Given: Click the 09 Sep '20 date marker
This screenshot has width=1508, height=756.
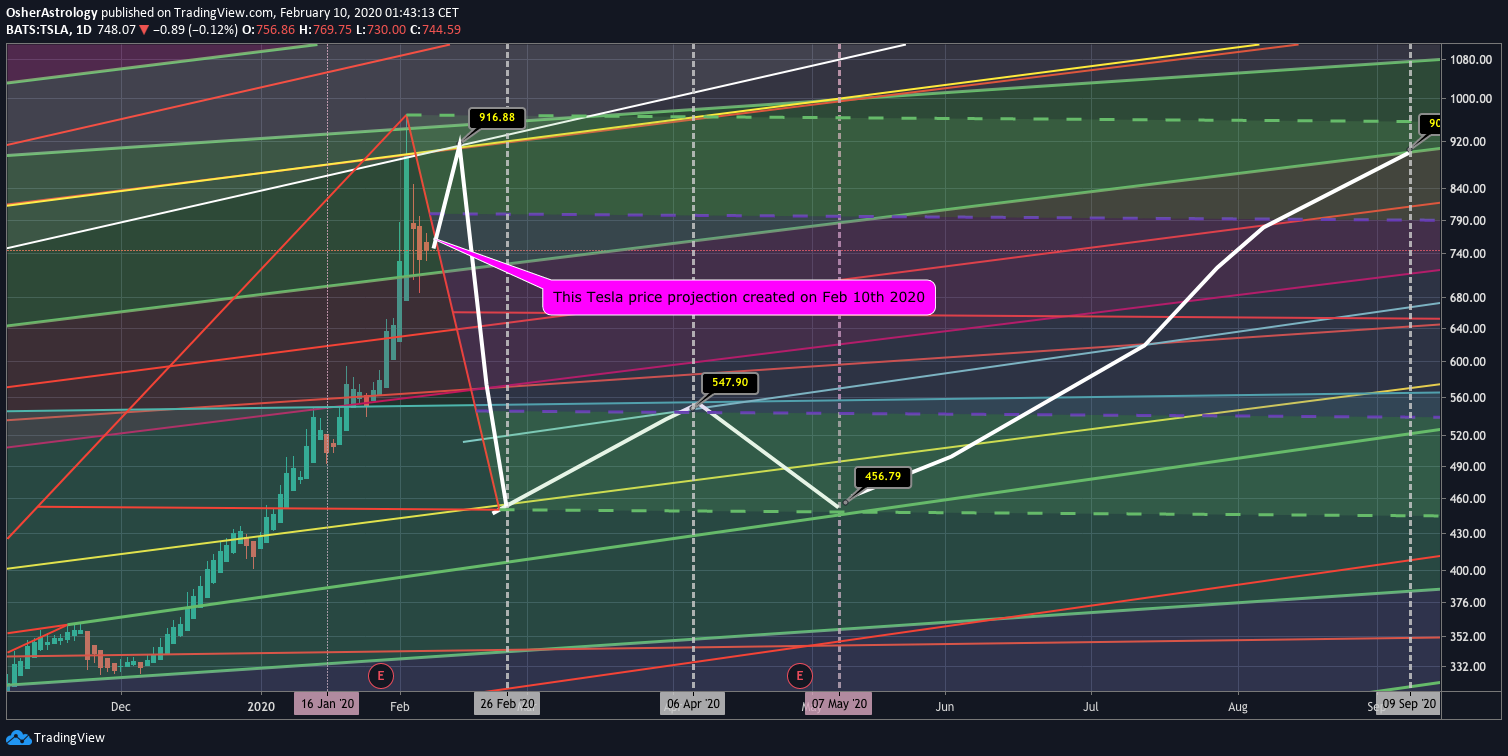Looking at the screenshot, I should point(1410,704).
